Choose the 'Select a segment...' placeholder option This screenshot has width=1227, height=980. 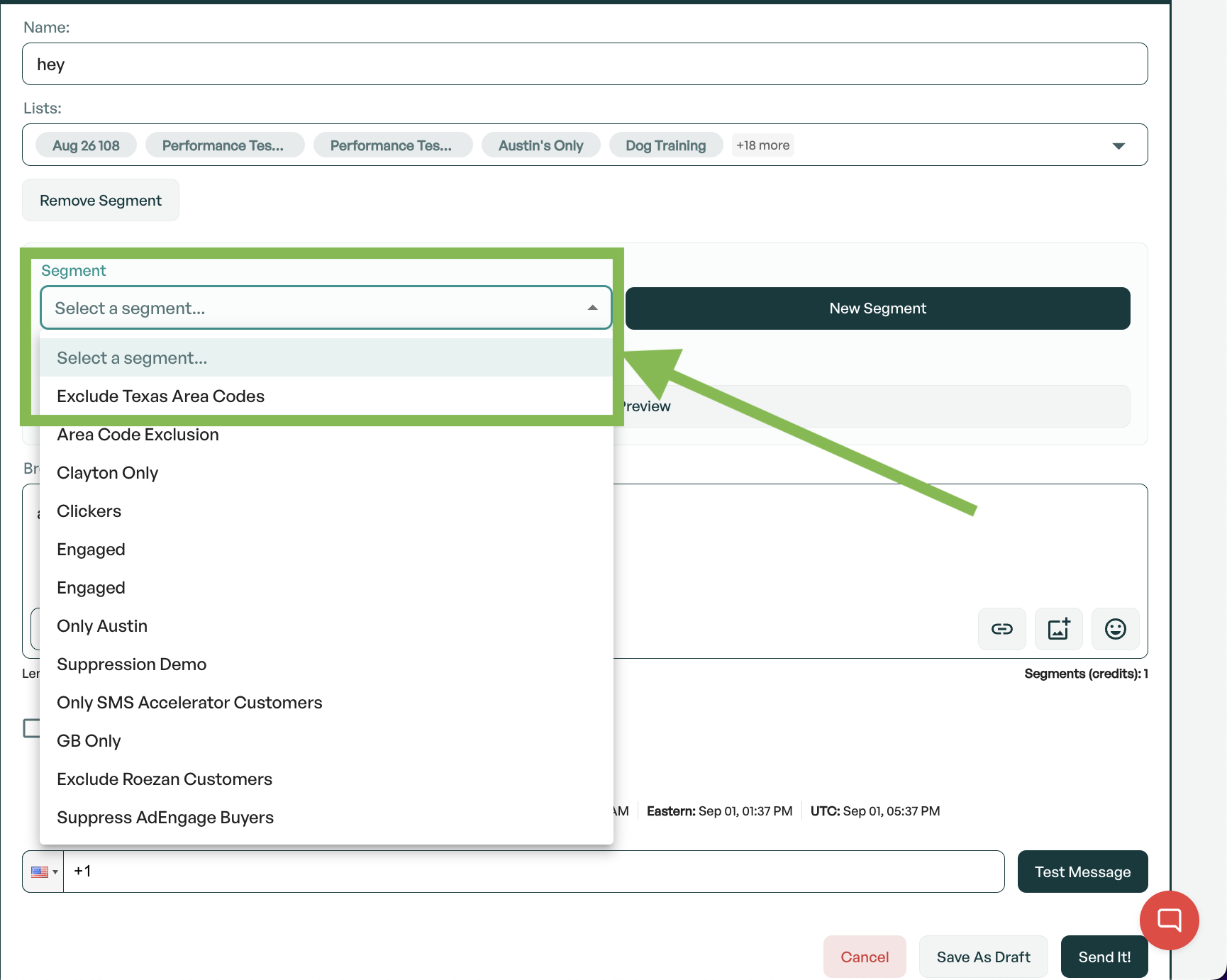[326, 357]
